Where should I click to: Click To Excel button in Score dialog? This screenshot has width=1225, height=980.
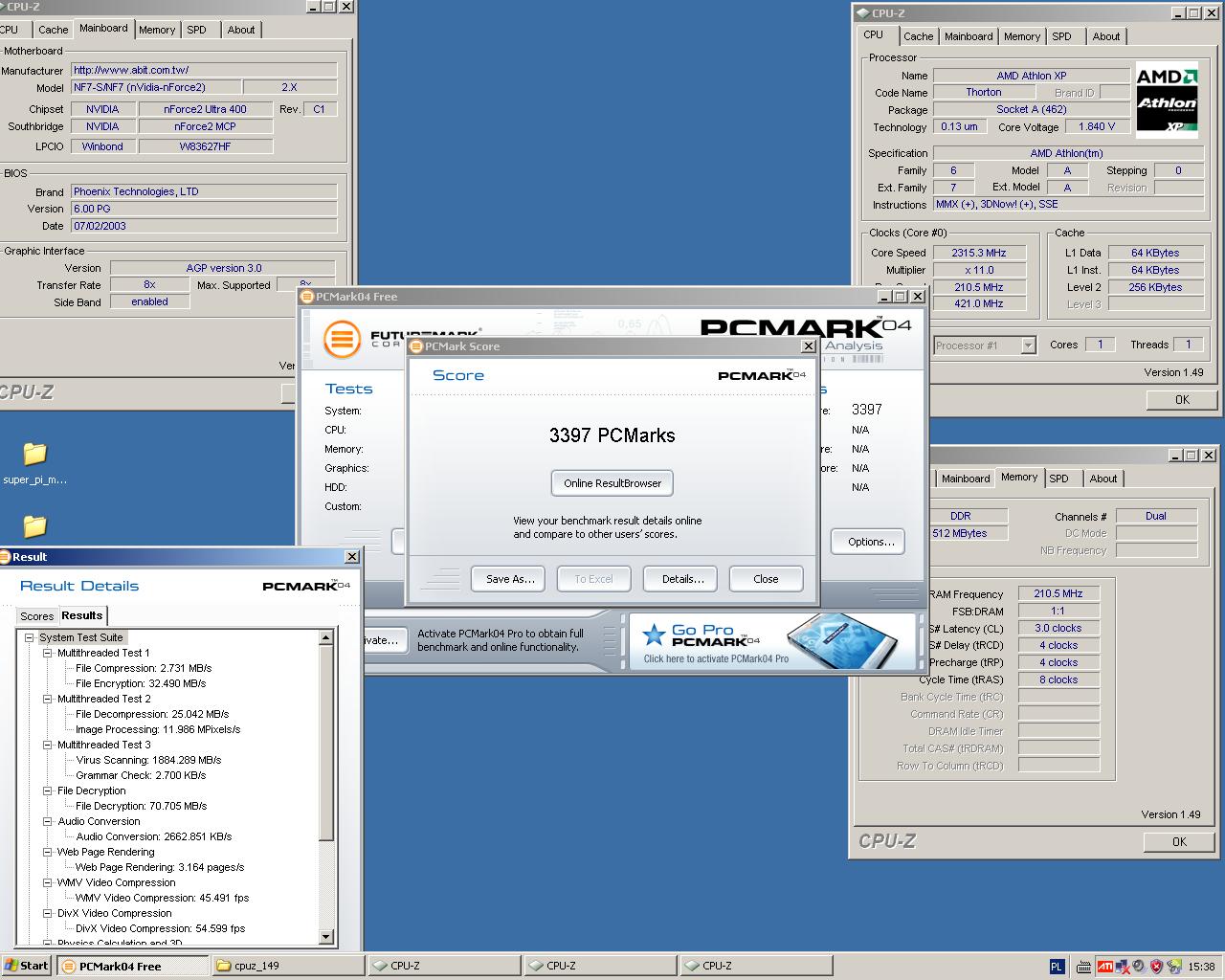click(593, 579)
